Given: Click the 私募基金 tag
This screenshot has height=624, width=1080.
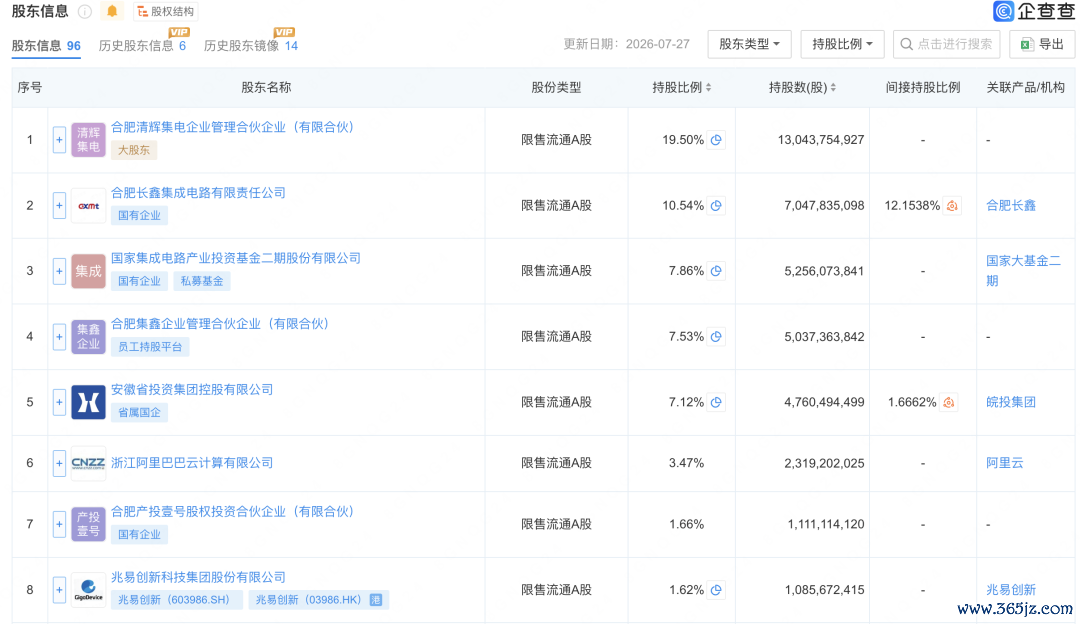Looking at the screenshot, I should pyautogui.click(x=202, y=281).
